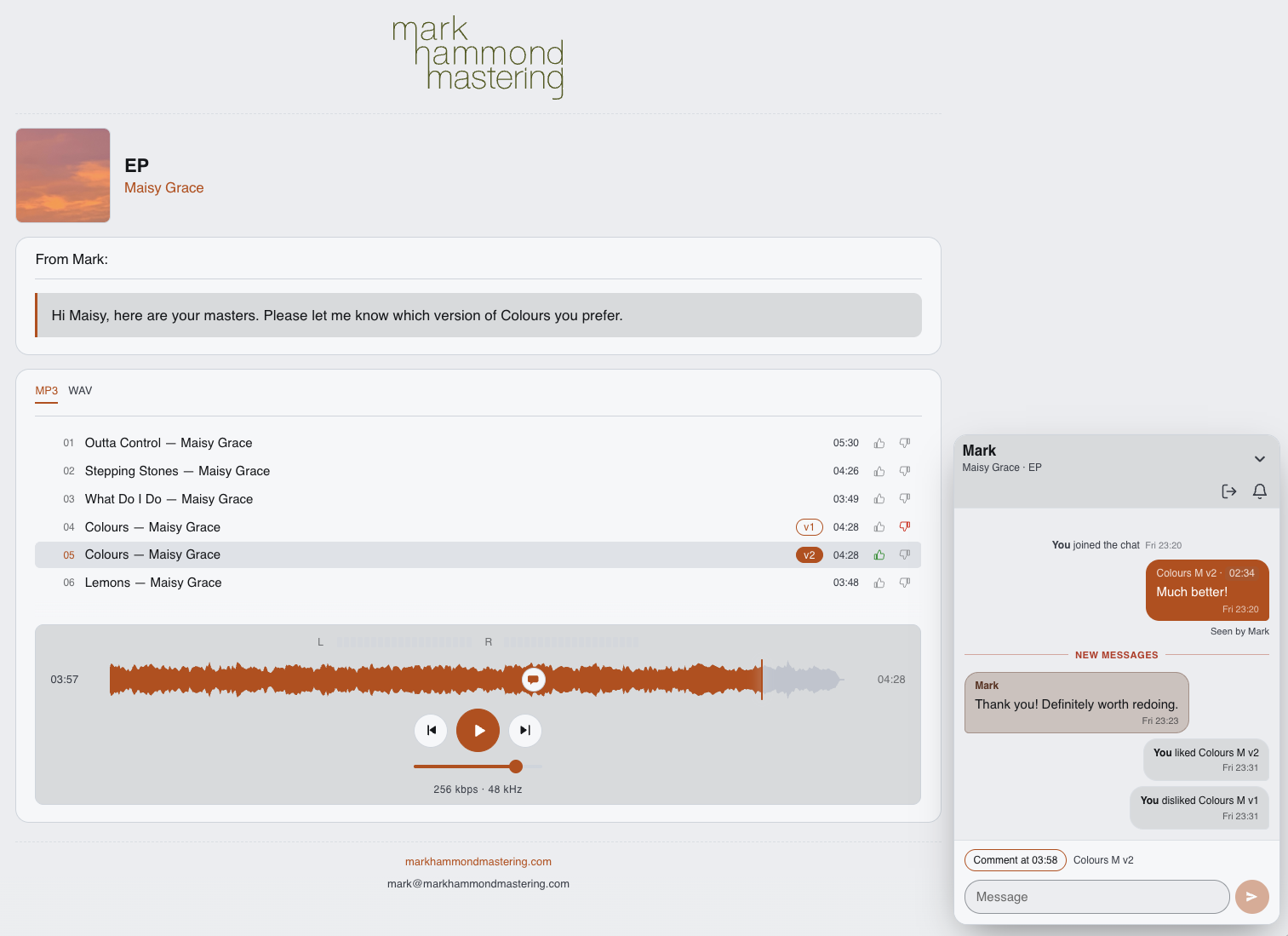Leave the chat via exit icon

point(1228,491)
